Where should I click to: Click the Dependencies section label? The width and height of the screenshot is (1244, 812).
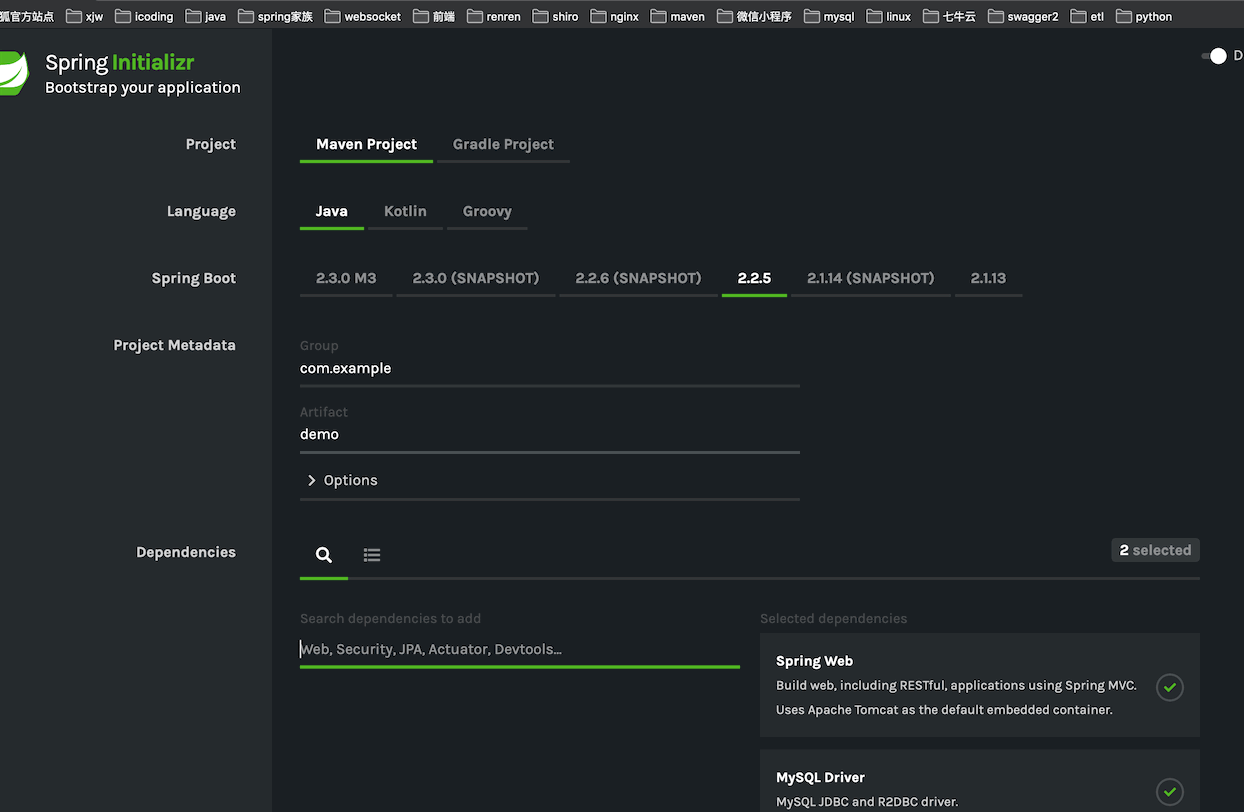(x=186, y=552)
